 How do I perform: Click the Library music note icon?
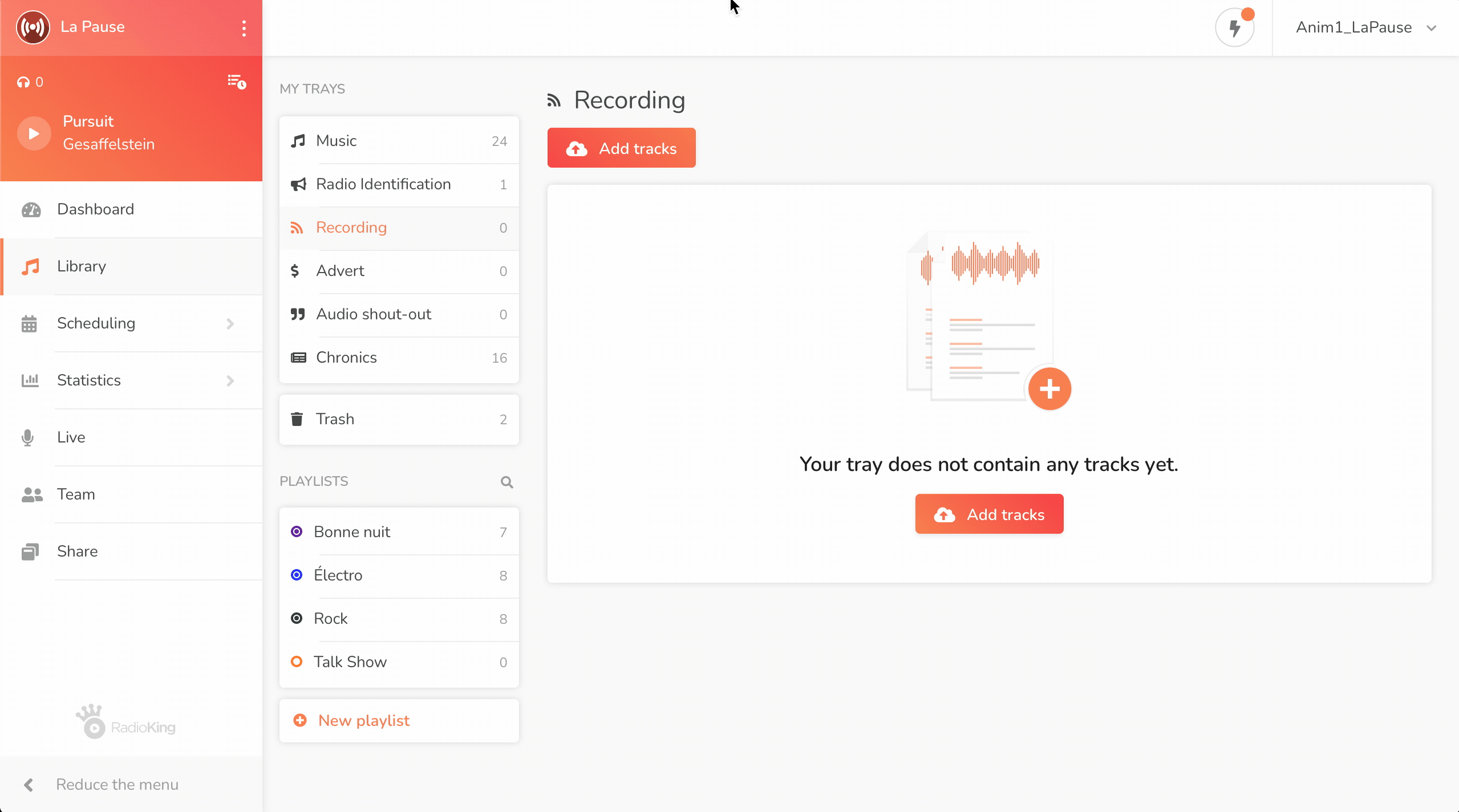tap(31, 267)
